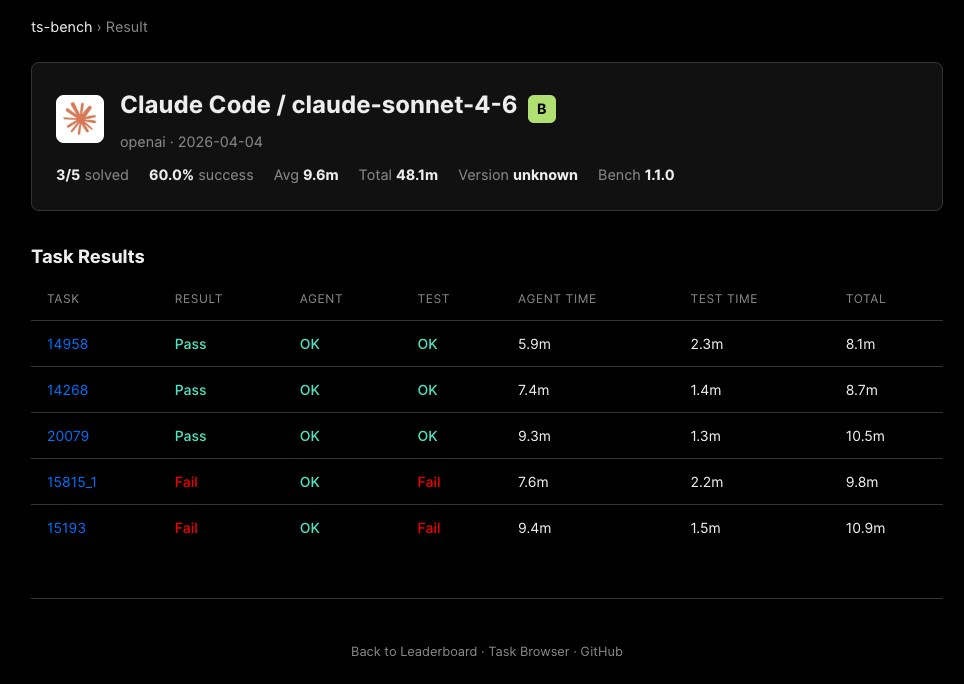Click agent time 7.6m
The image size is (964, 684).
pyautogui.click(x=533, y=482)
